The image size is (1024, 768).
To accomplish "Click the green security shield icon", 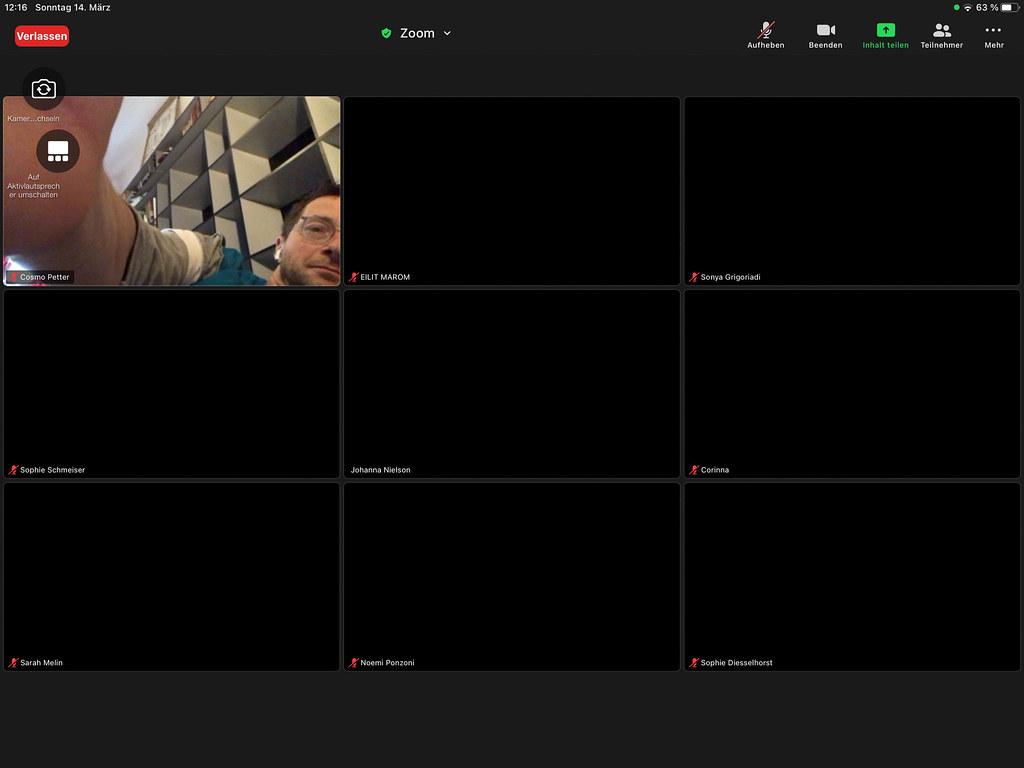I will tap(386, 33).
